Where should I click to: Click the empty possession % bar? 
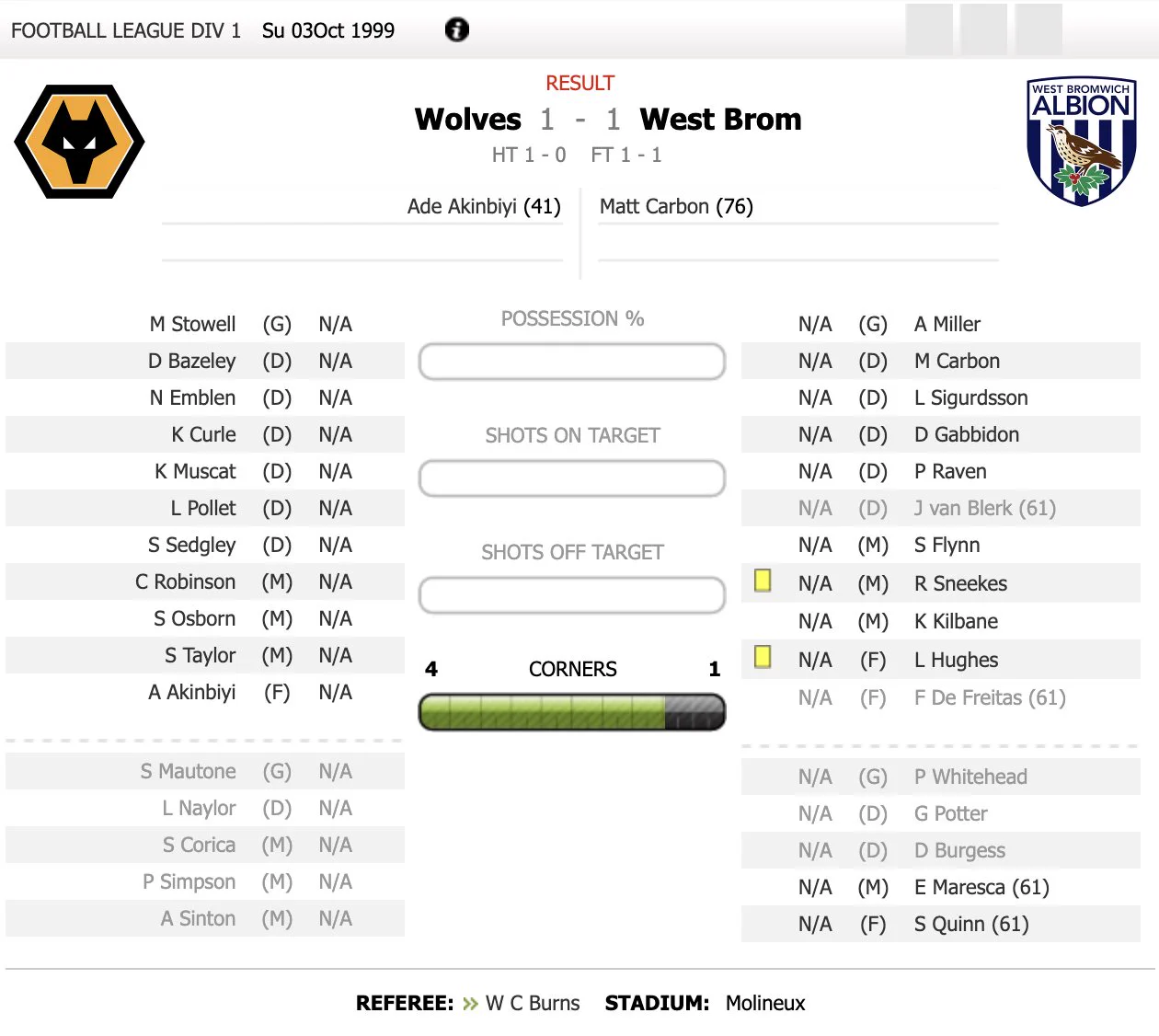coord(572,362)
